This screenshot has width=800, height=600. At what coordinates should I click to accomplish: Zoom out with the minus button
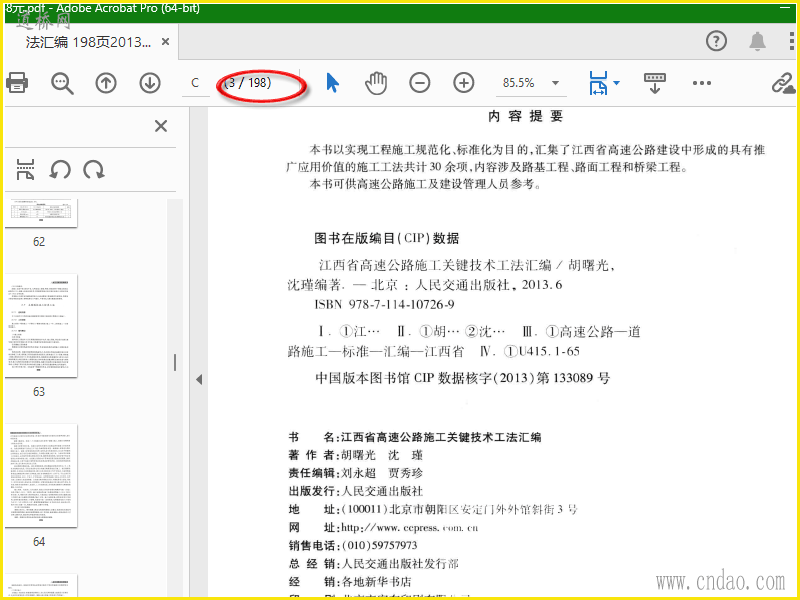(x=420, y=83)
